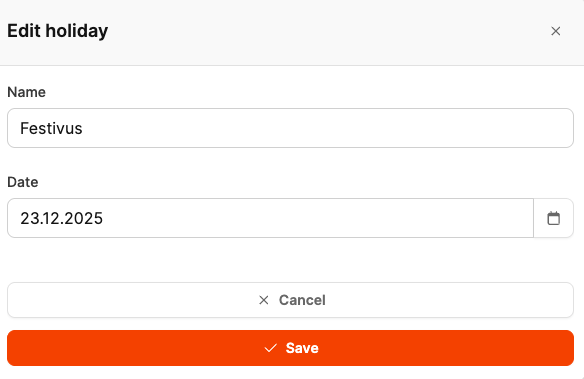
Task: Select the year 2025 in the Date field
Action: point(84,219)
